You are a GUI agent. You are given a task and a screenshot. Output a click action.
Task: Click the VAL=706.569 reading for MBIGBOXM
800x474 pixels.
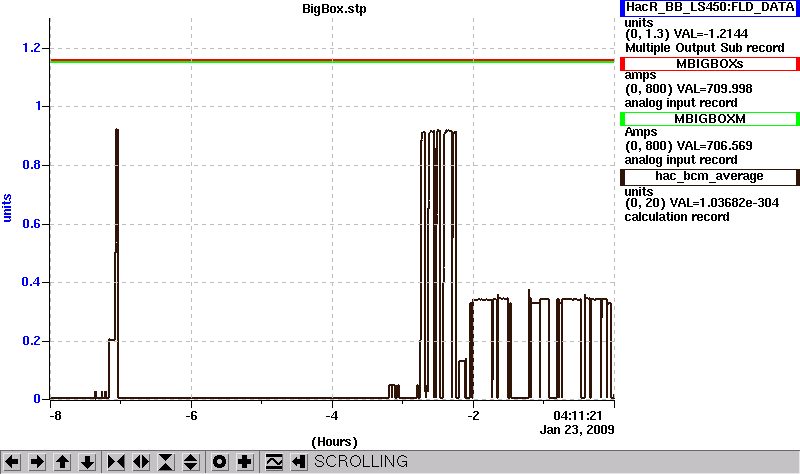713,146
